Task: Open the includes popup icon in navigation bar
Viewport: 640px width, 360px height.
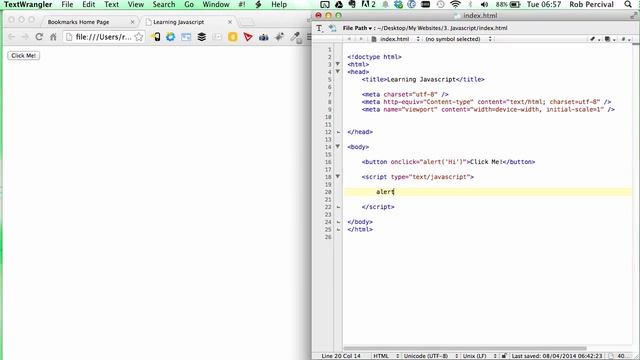Action: (x=609, y=39)
